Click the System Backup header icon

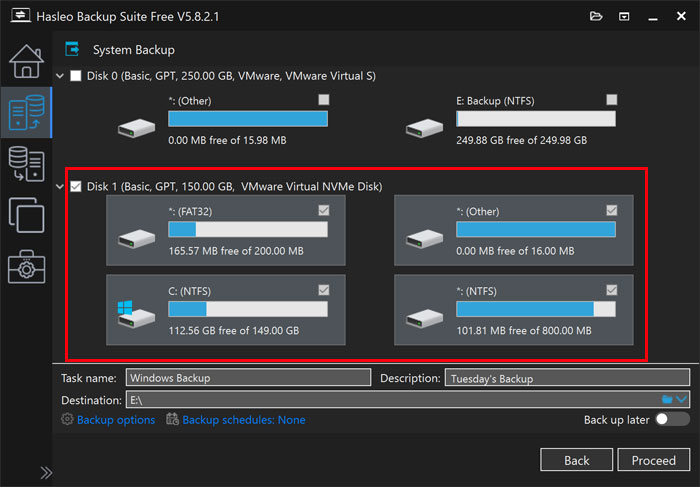[x=72, y=49]
